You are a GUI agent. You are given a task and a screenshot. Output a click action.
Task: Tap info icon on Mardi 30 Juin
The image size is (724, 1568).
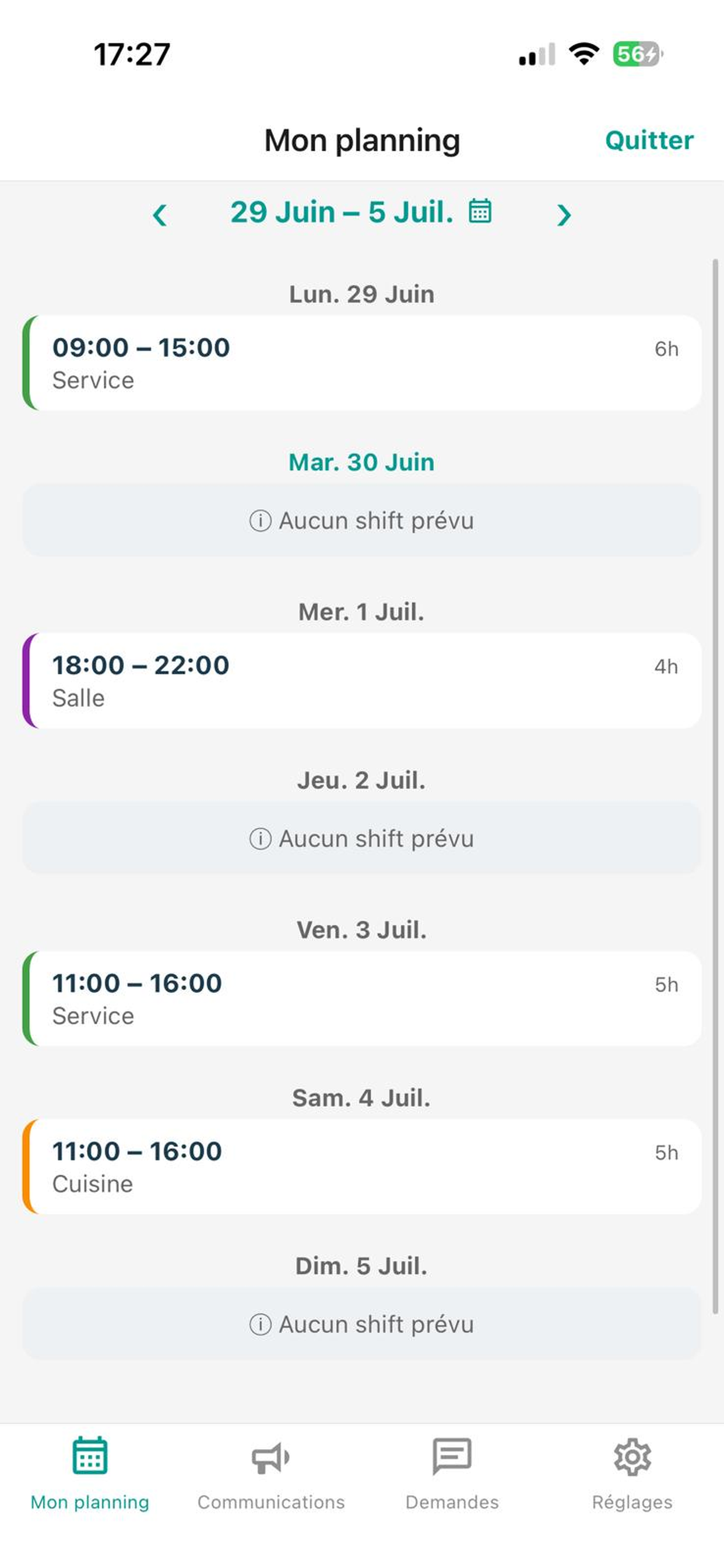[261, 521]
